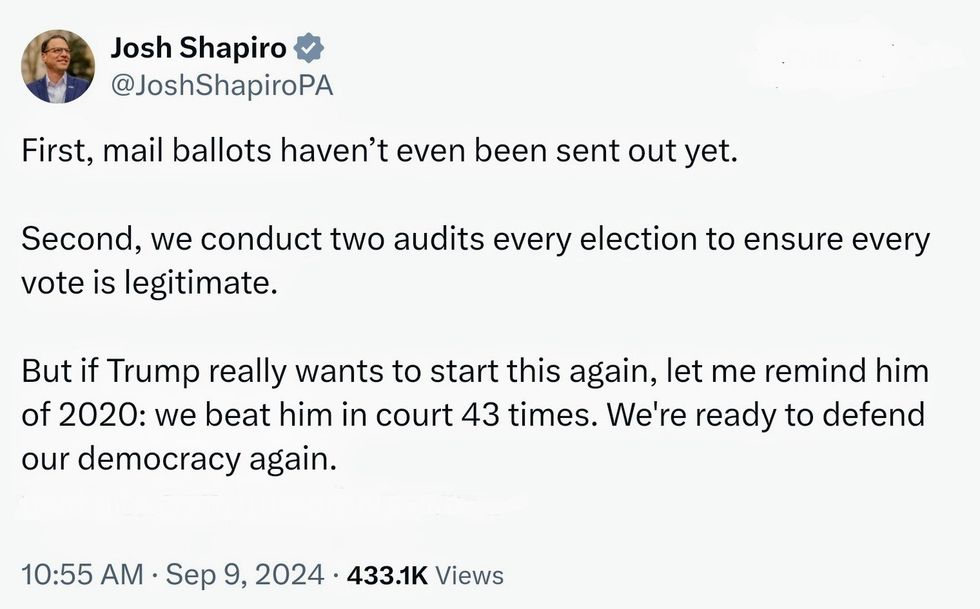The width and height of the screenshot is (980, 609).
Task: Click the line starting with 'Second, we conduct'
Action: (x=475, y=241)
